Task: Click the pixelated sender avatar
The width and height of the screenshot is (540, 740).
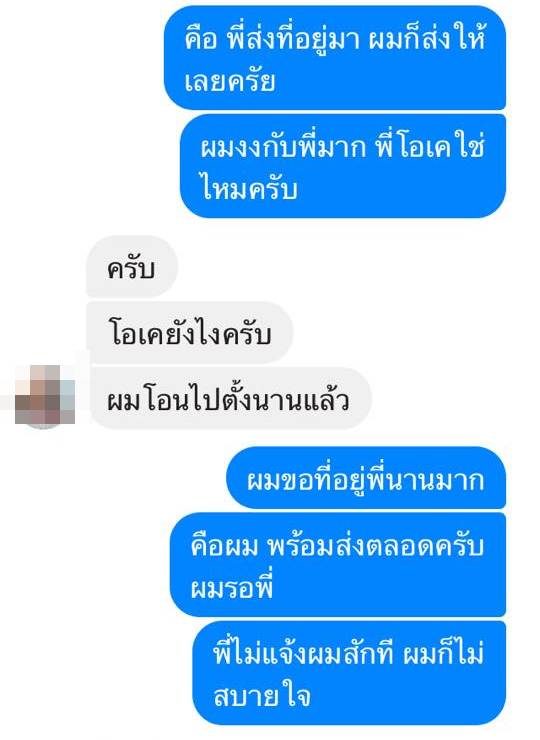Action: 44,395
